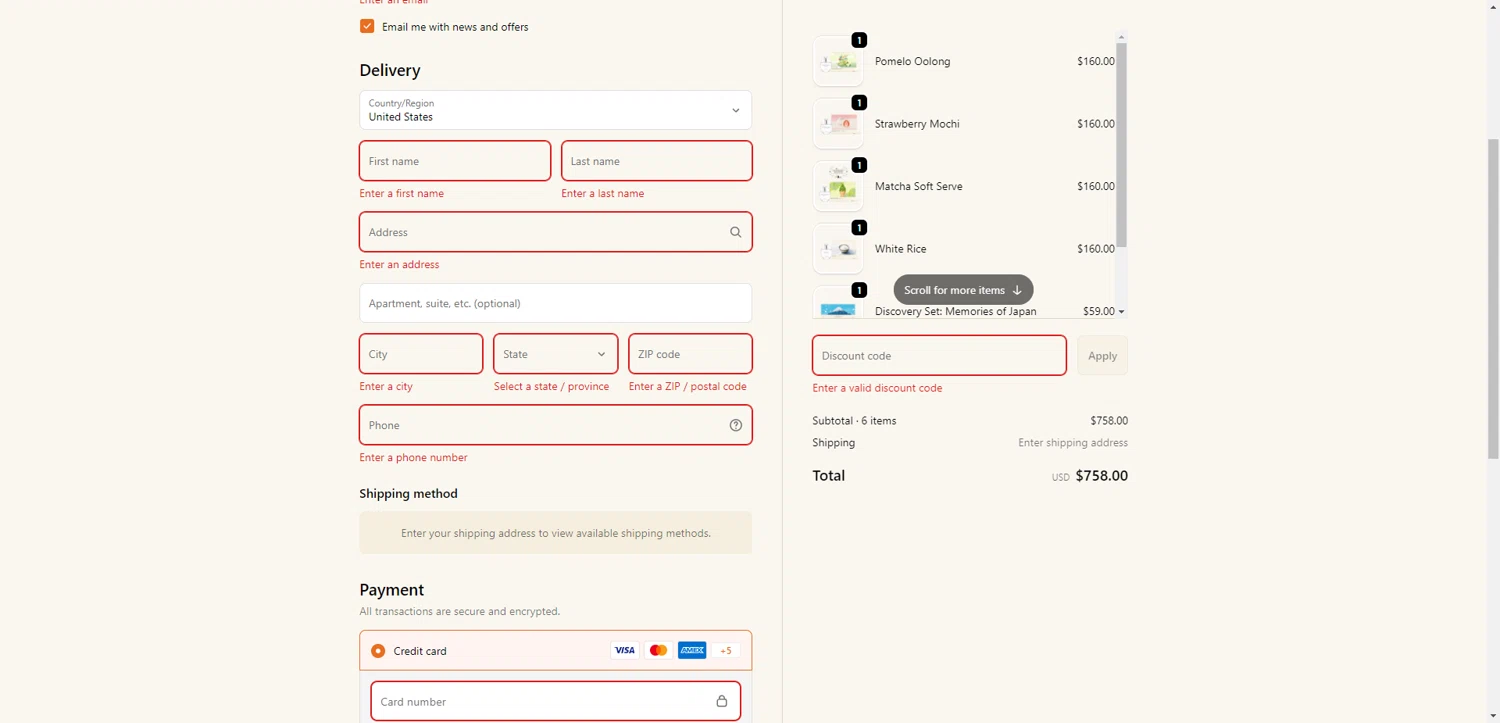Click the Enter a phone number error
Viewport: 1500px width, 723px height.
point(413,458)
